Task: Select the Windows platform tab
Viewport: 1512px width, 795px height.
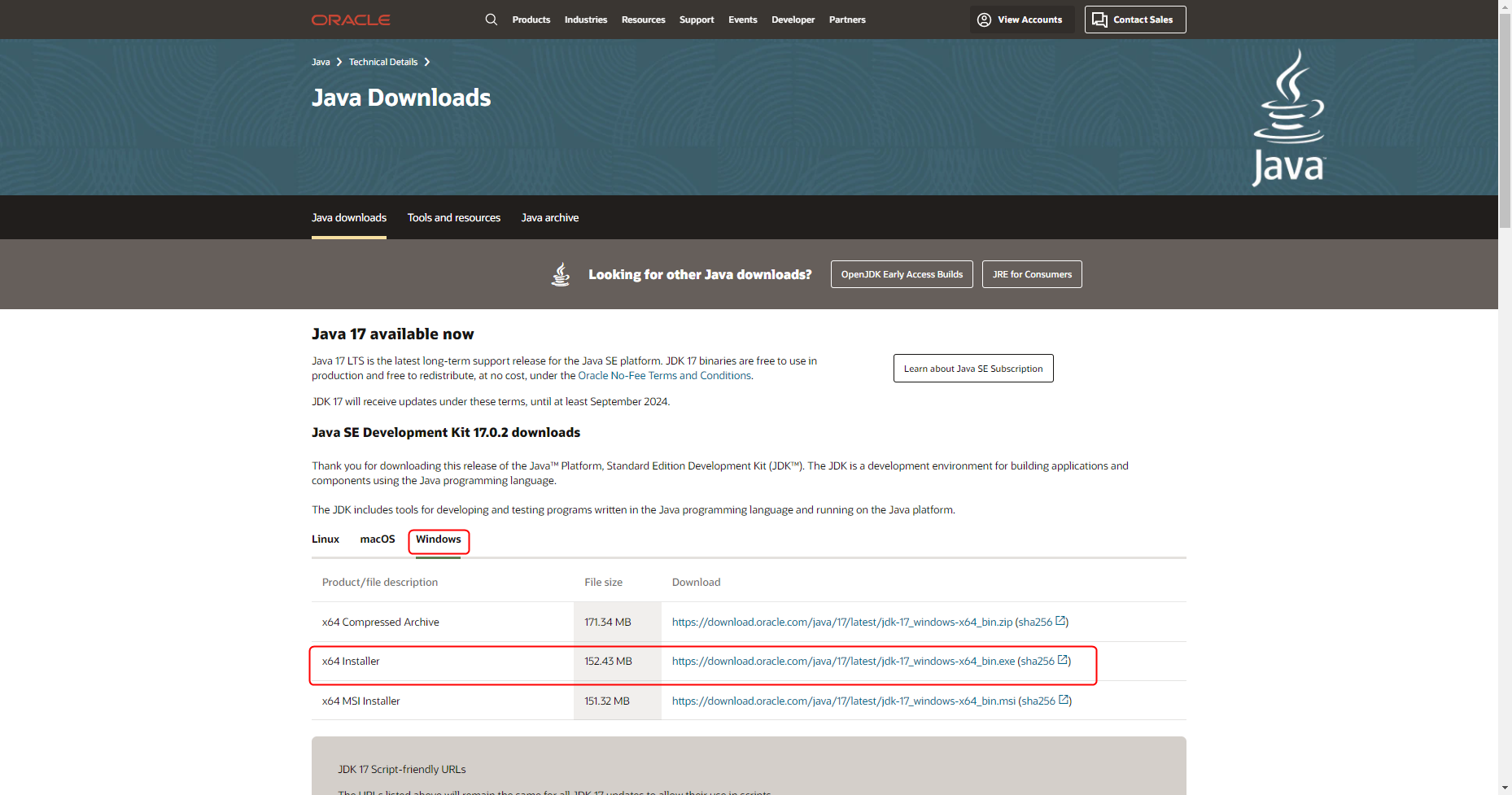Action: 439,539
